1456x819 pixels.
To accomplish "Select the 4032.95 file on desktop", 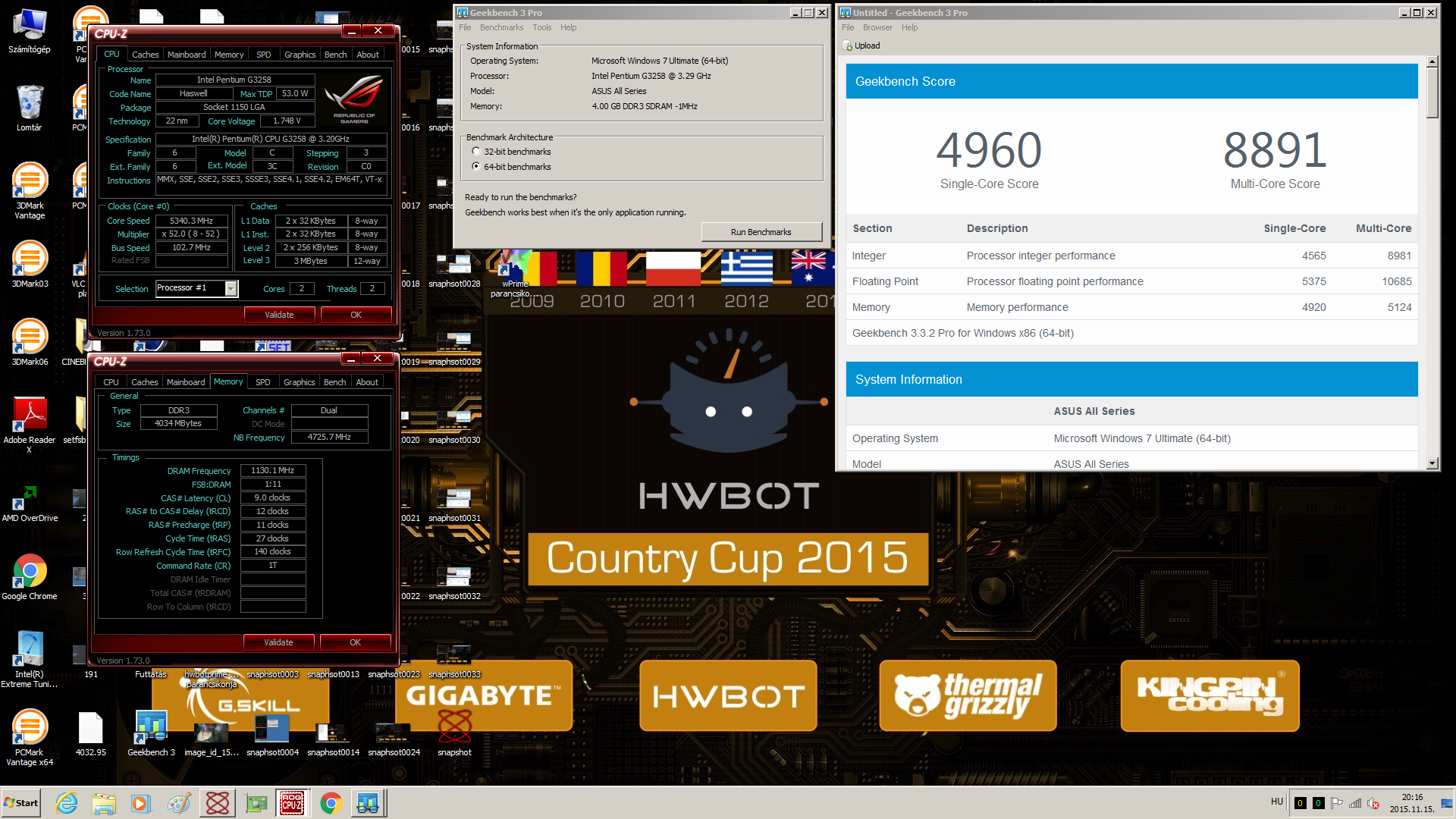I will click(x=90, y=734).
